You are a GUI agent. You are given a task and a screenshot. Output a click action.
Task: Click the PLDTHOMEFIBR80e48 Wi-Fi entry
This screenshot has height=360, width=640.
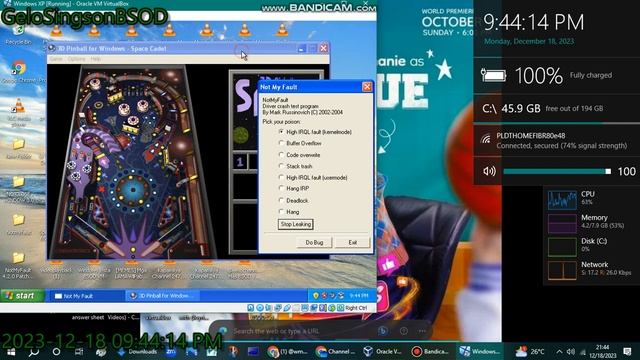557,140
